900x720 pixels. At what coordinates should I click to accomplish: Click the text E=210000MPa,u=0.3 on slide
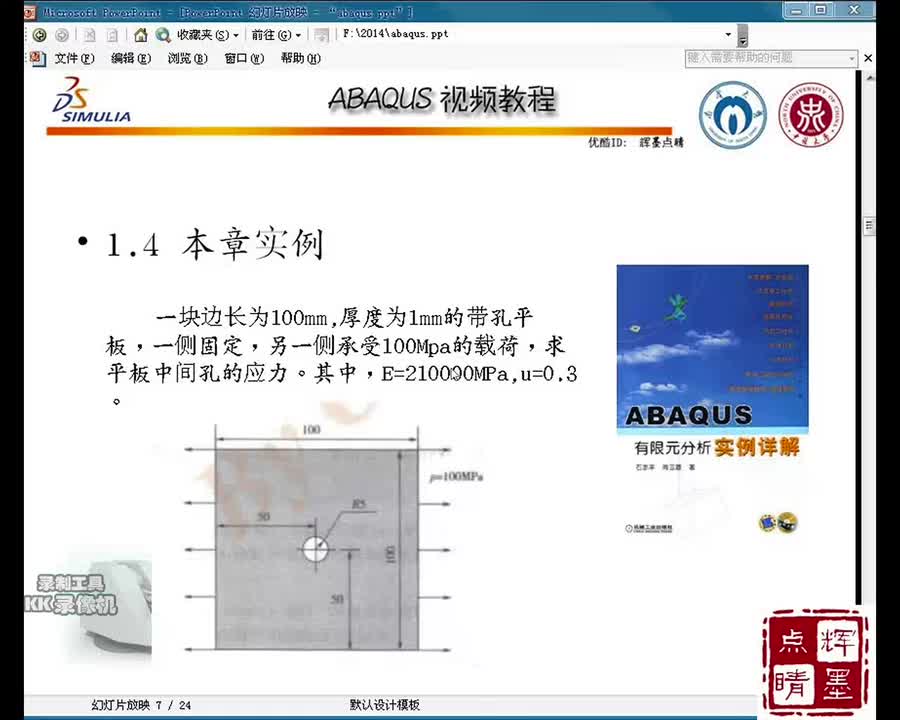click(x=479, y=374)
